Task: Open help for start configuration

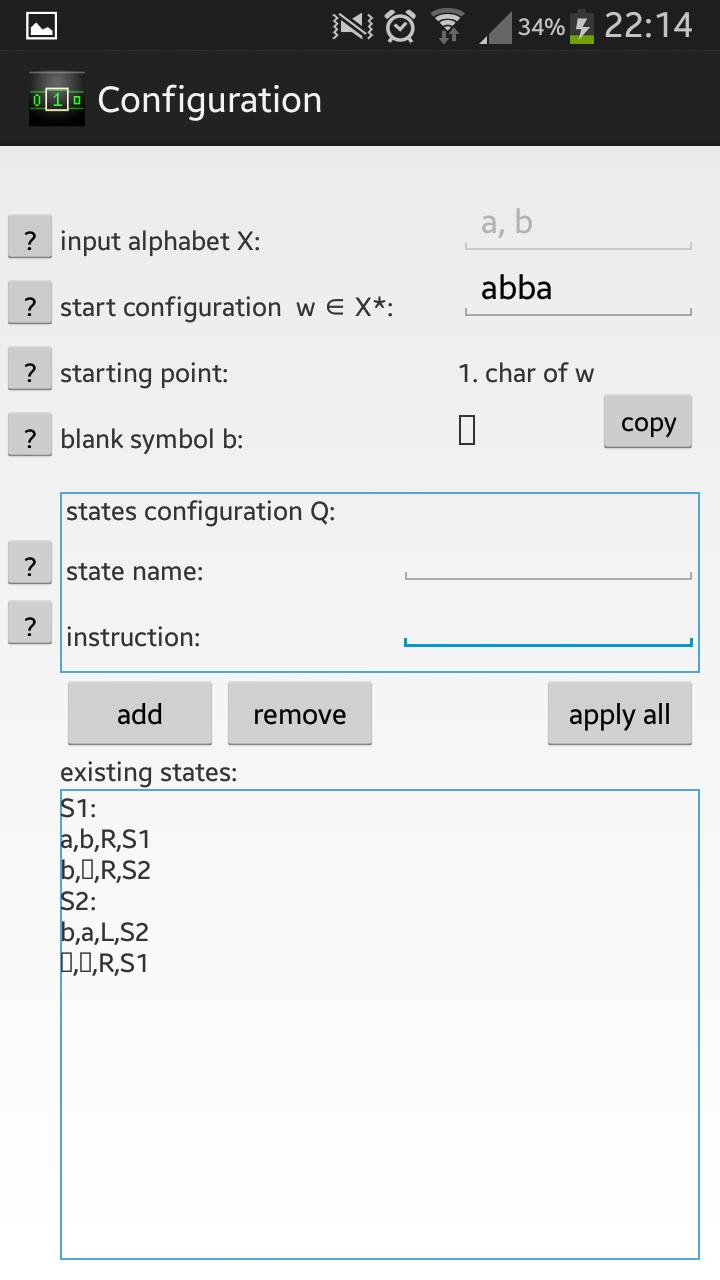Action: tap(30, 306)
